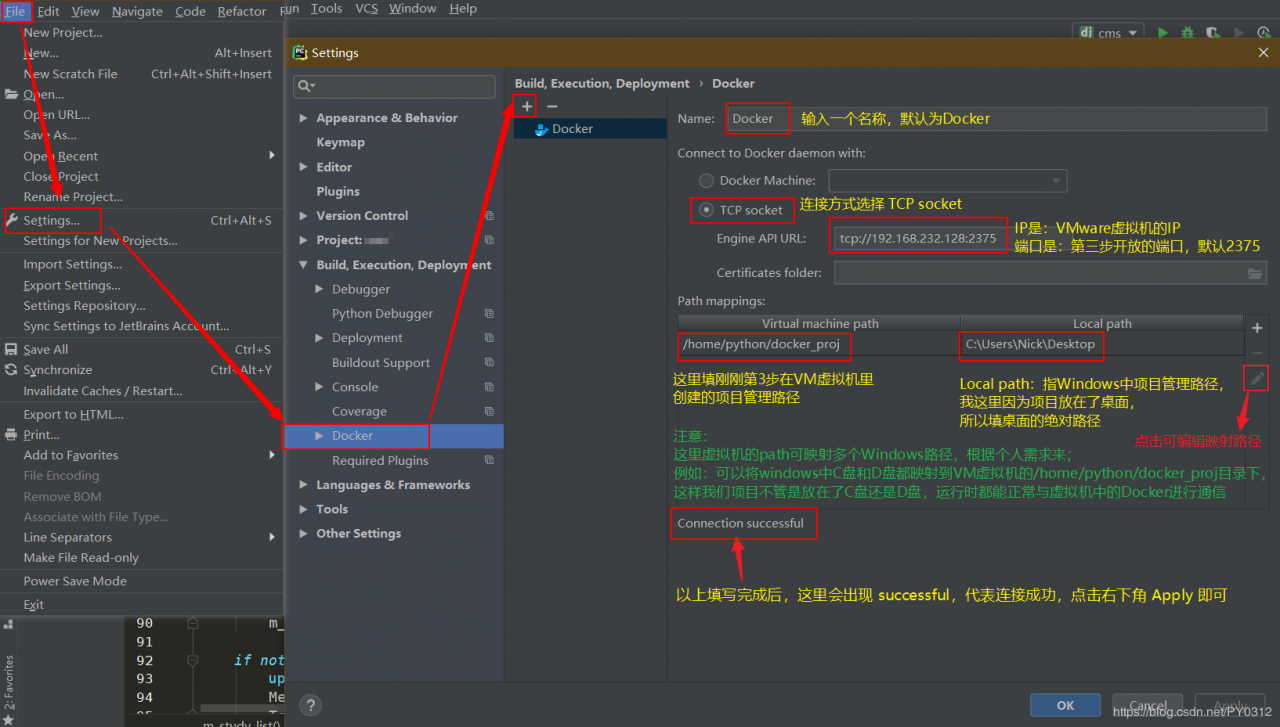Choose Import Settings from File menu

[x=142, y=265]
